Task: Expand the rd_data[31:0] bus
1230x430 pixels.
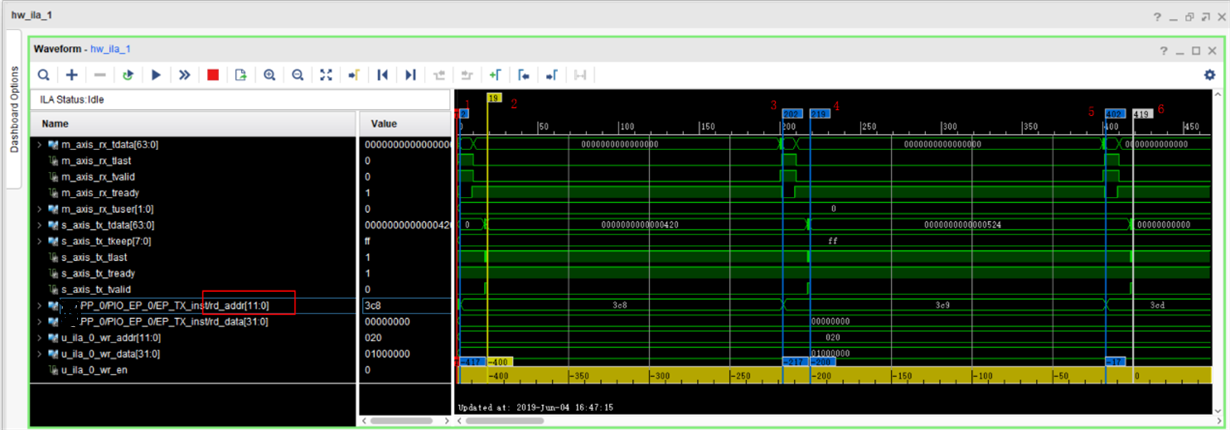Action: pyautogui.click(x=40, y=321)
